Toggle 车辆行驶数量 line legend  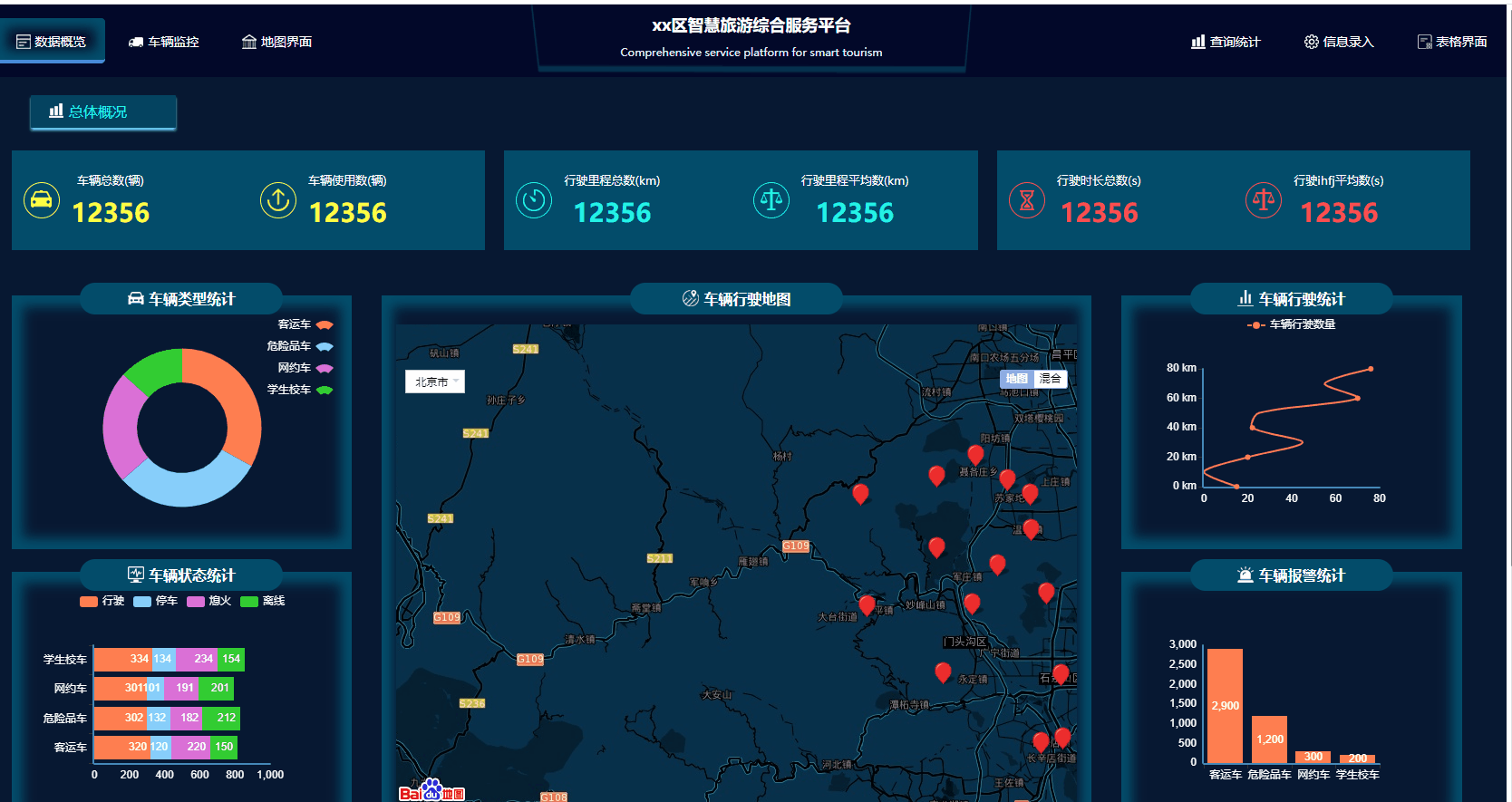[1292, 324]
